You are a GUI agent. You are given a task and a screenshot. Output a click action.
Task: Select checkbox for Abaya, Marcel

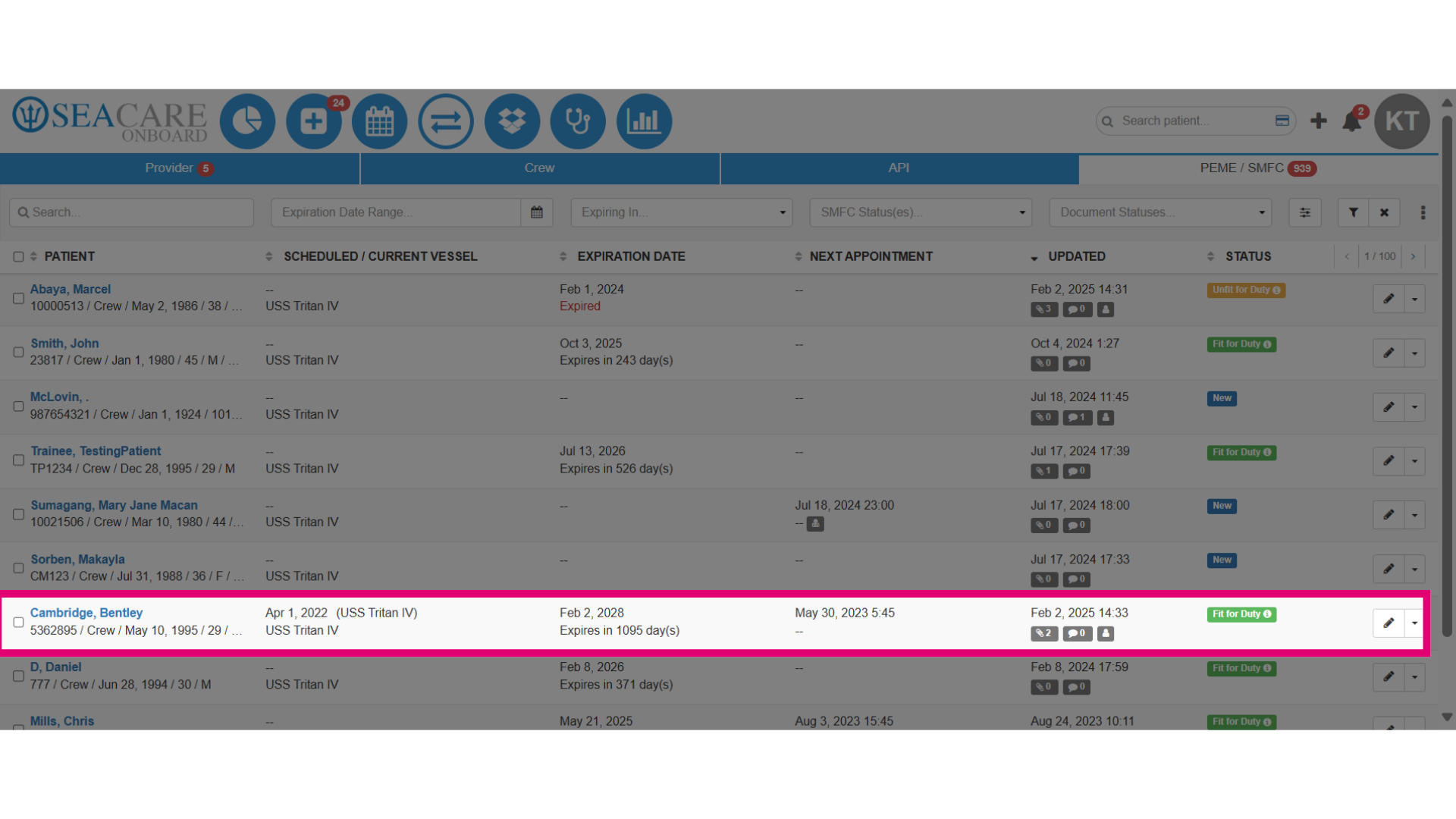(18, 298)
